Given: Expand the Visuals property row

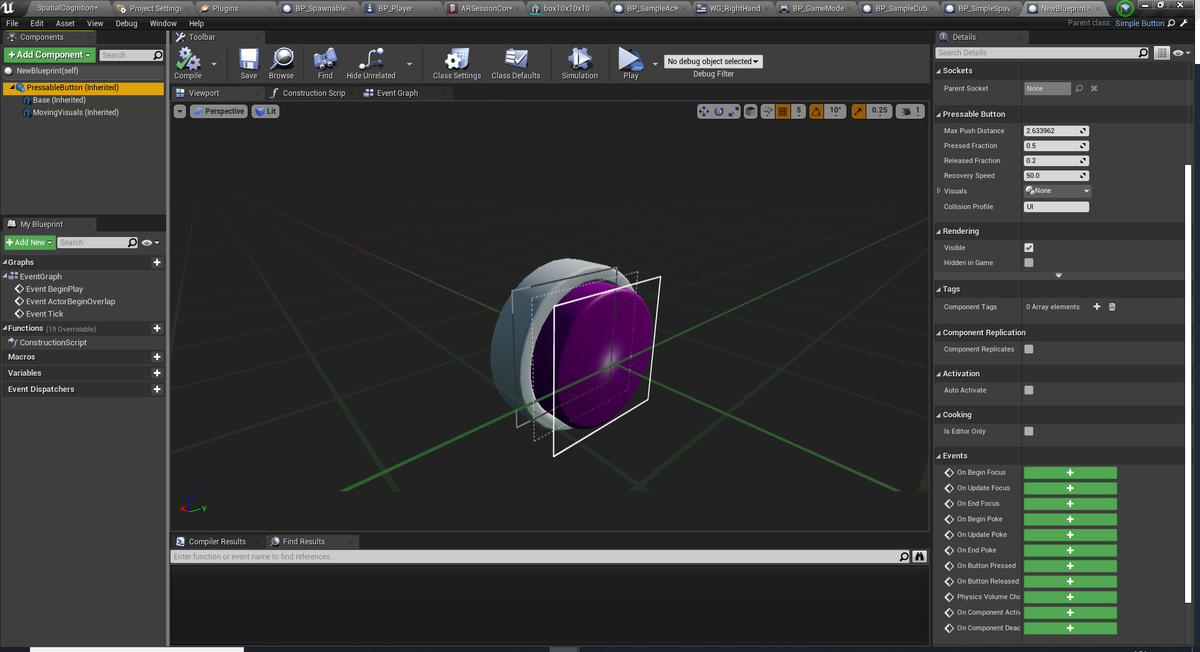Looking at the screenshot, I should pos(938,191).
